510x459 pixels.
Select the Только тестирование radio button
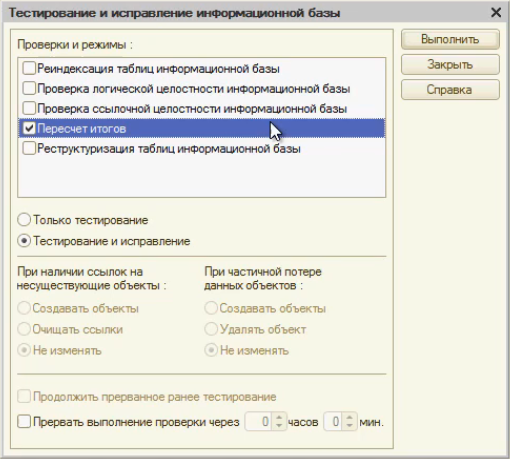(24, 220)
